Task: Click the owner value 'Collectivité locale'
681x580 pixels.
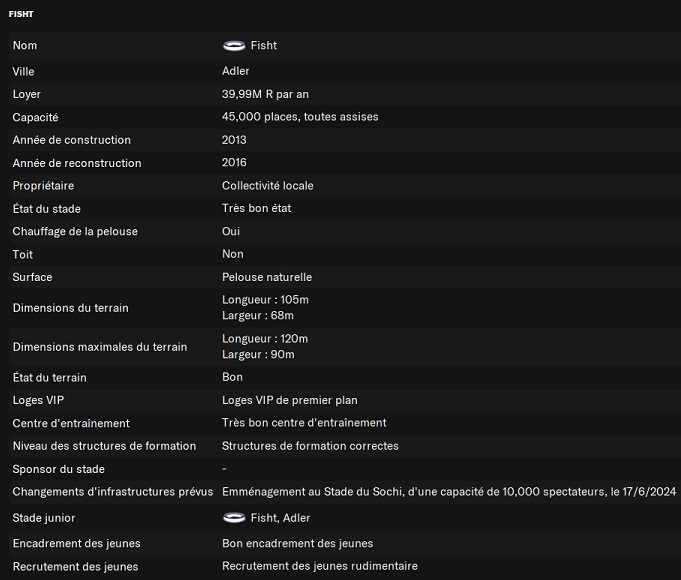Action: 267,186
